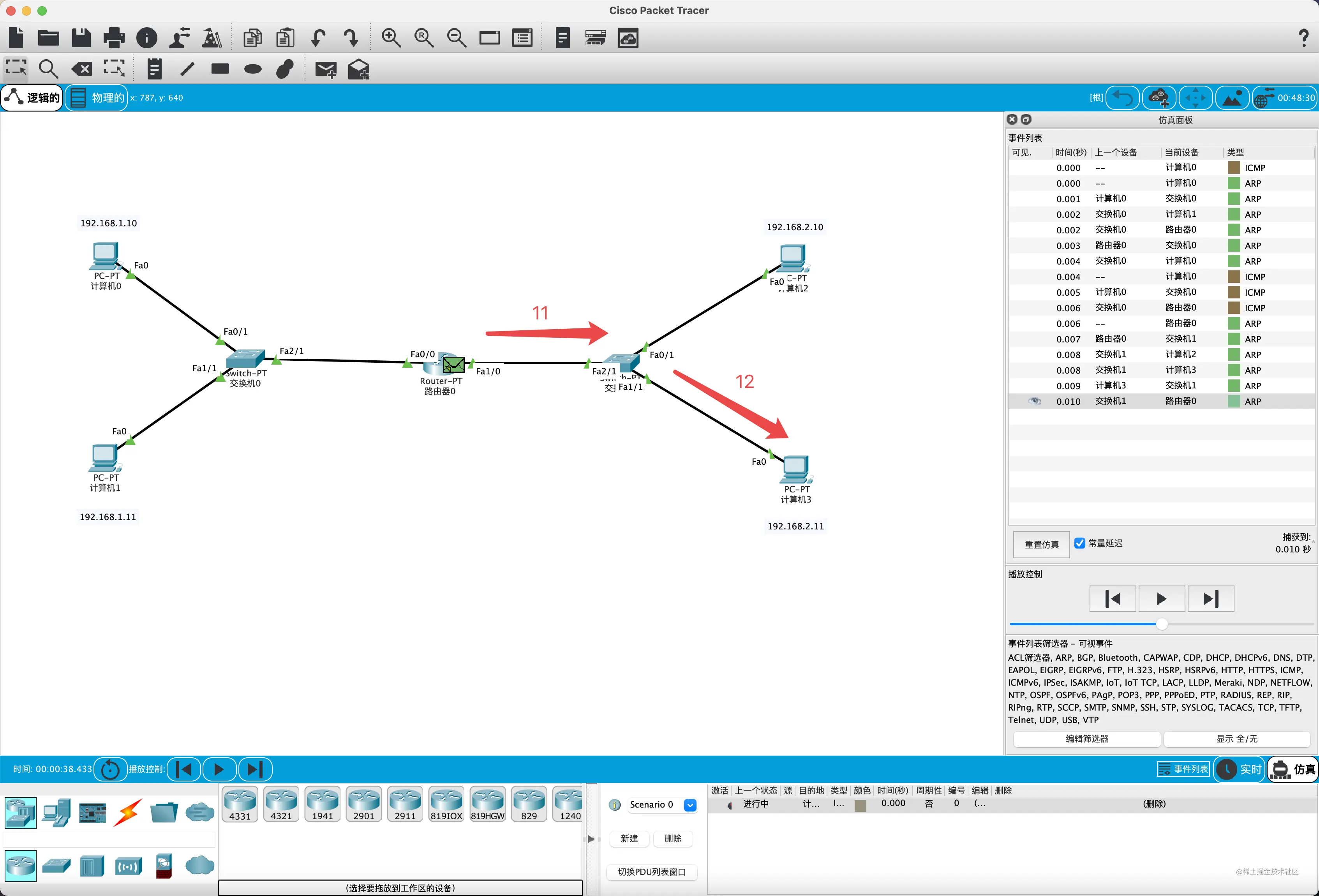
Task: Redo the last action
Action: (x=351, y=38)
